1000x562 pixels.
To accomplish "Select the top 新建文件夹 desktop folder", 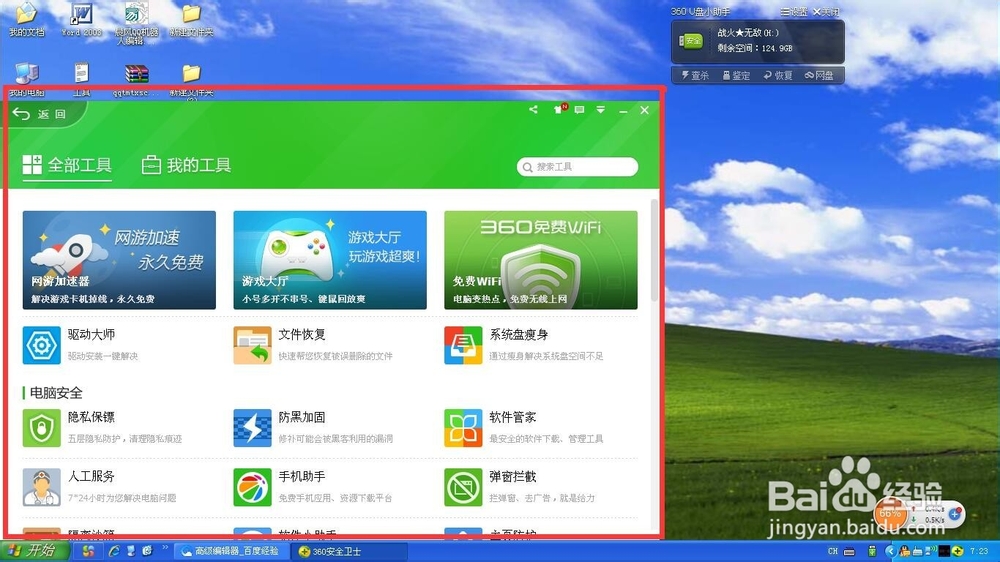I will 191,20.
